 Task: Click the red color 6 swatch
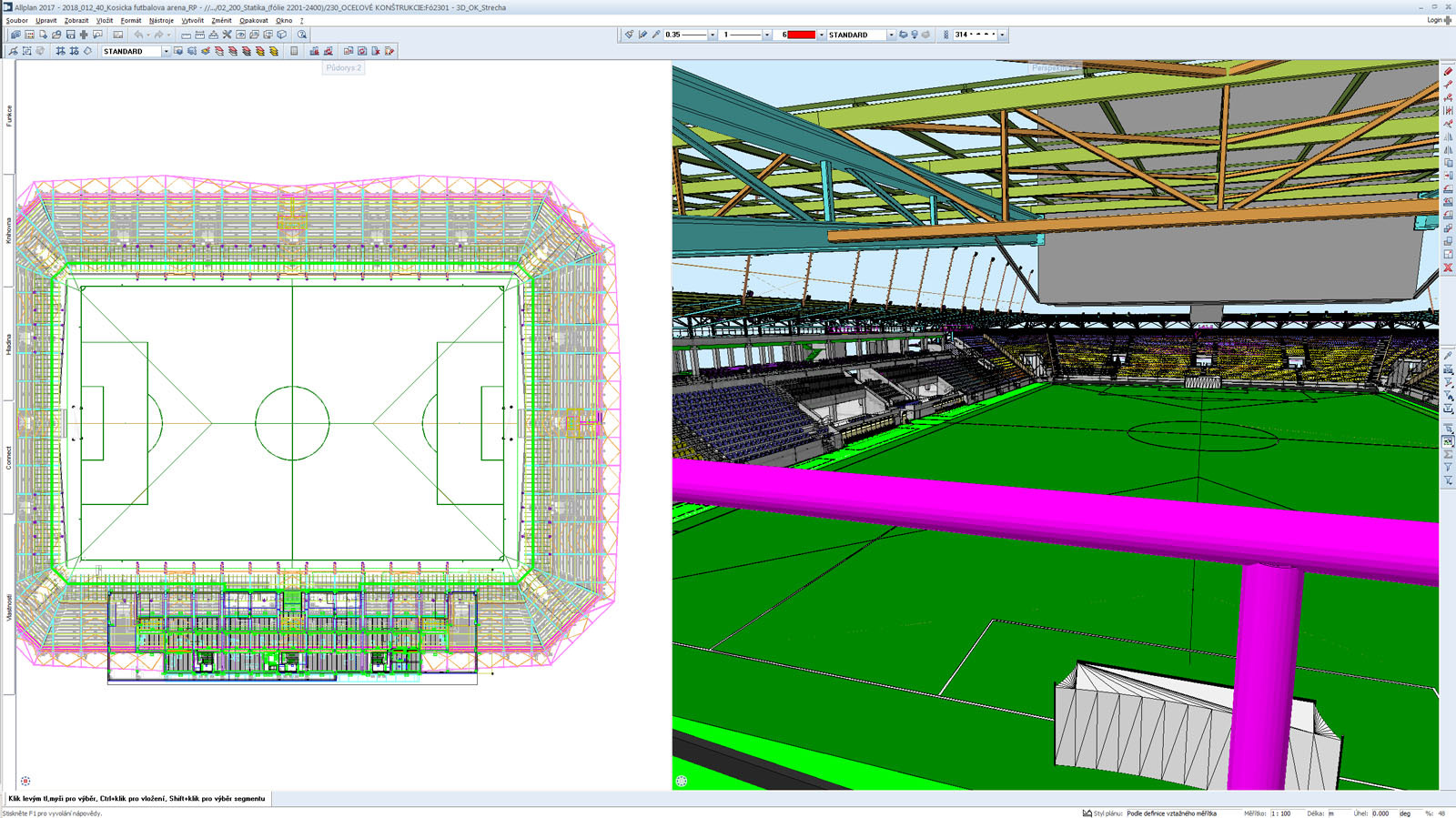pyautogui.click(x=801, y=35)
